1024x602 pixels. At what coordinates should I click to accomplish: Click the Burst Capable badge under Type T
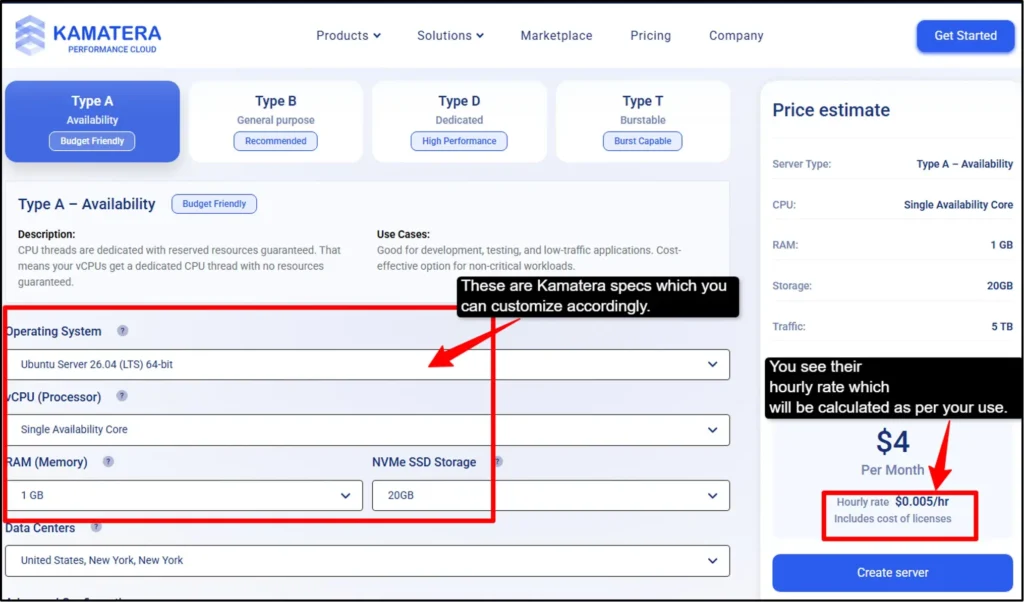[x=643, y=141]
